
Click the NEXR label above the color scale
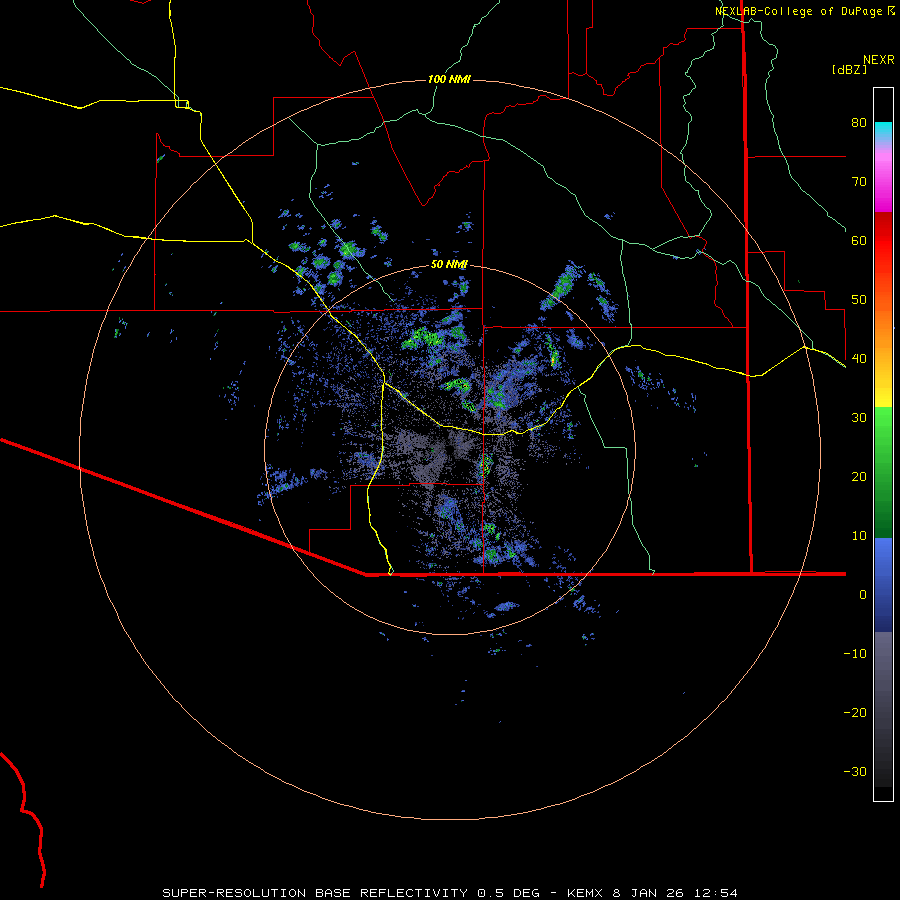tap(879, 60)
